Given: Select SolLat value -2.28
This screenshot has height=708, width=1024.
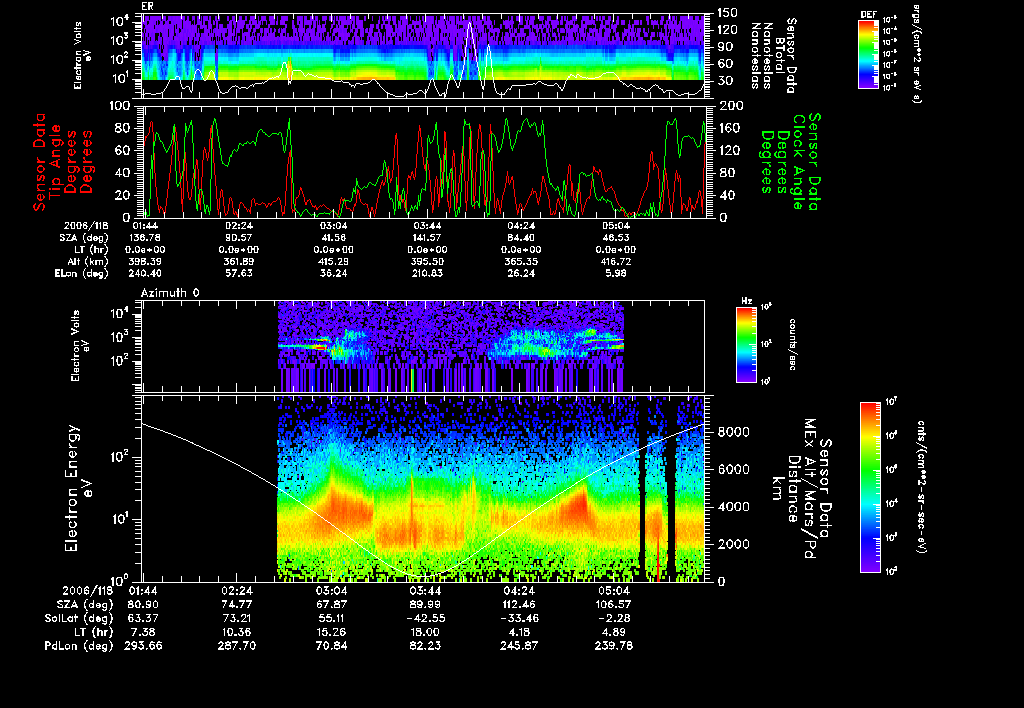Looking at the screenshot, I should pyautogui.click(x=616, y=618).
